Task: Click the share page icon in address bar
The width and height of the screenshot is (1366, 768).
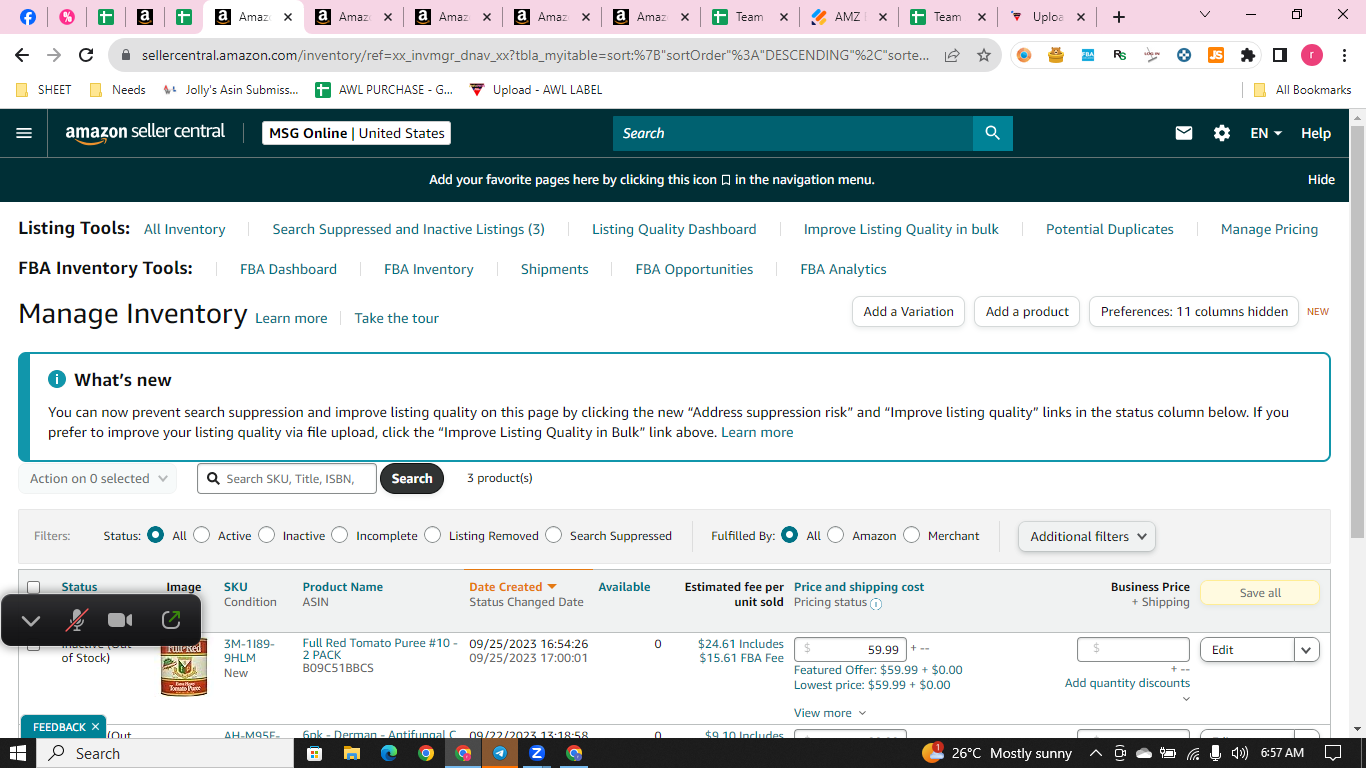Action: coord(952,55)
